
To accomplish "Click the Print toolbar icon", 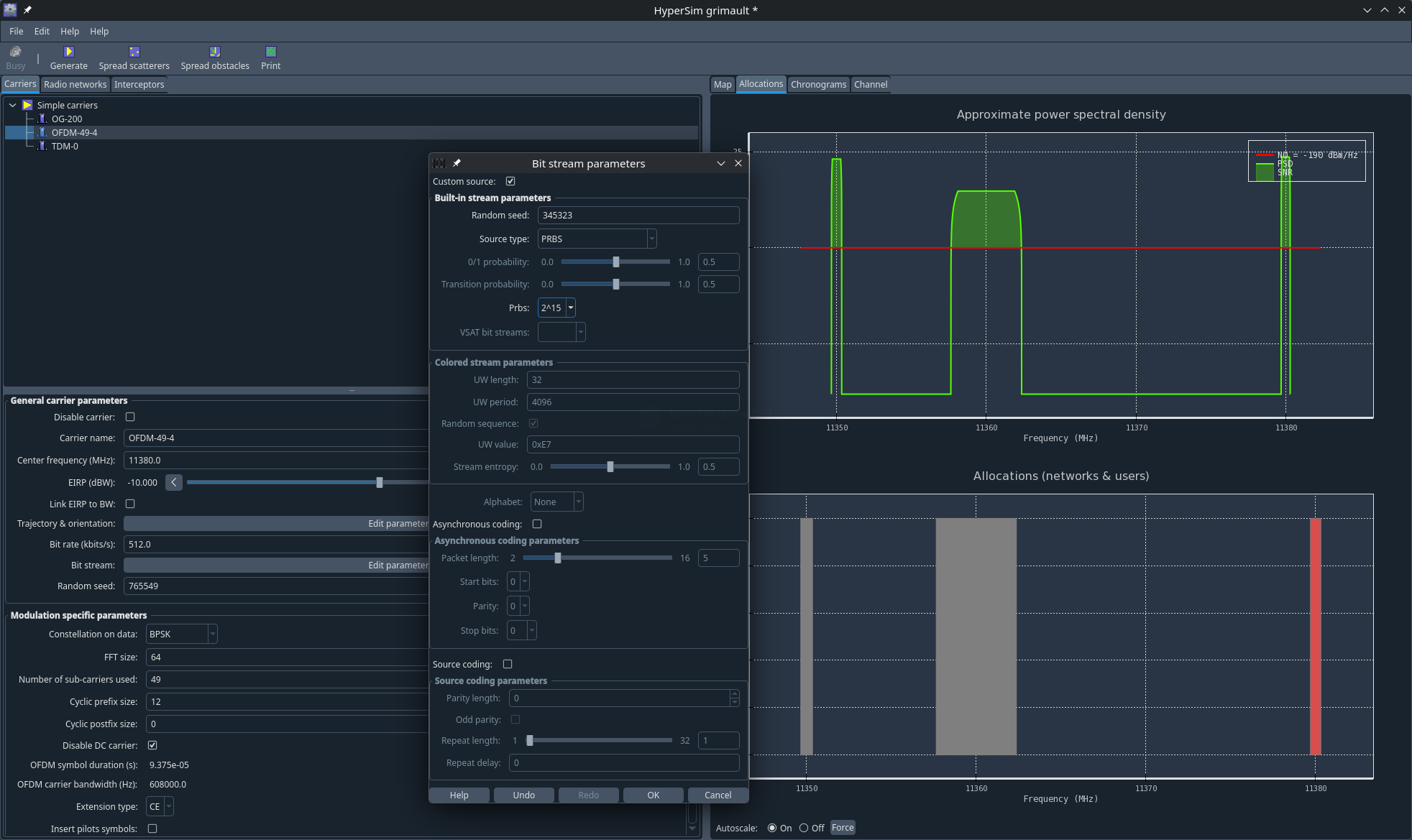I will click(270, 52).
